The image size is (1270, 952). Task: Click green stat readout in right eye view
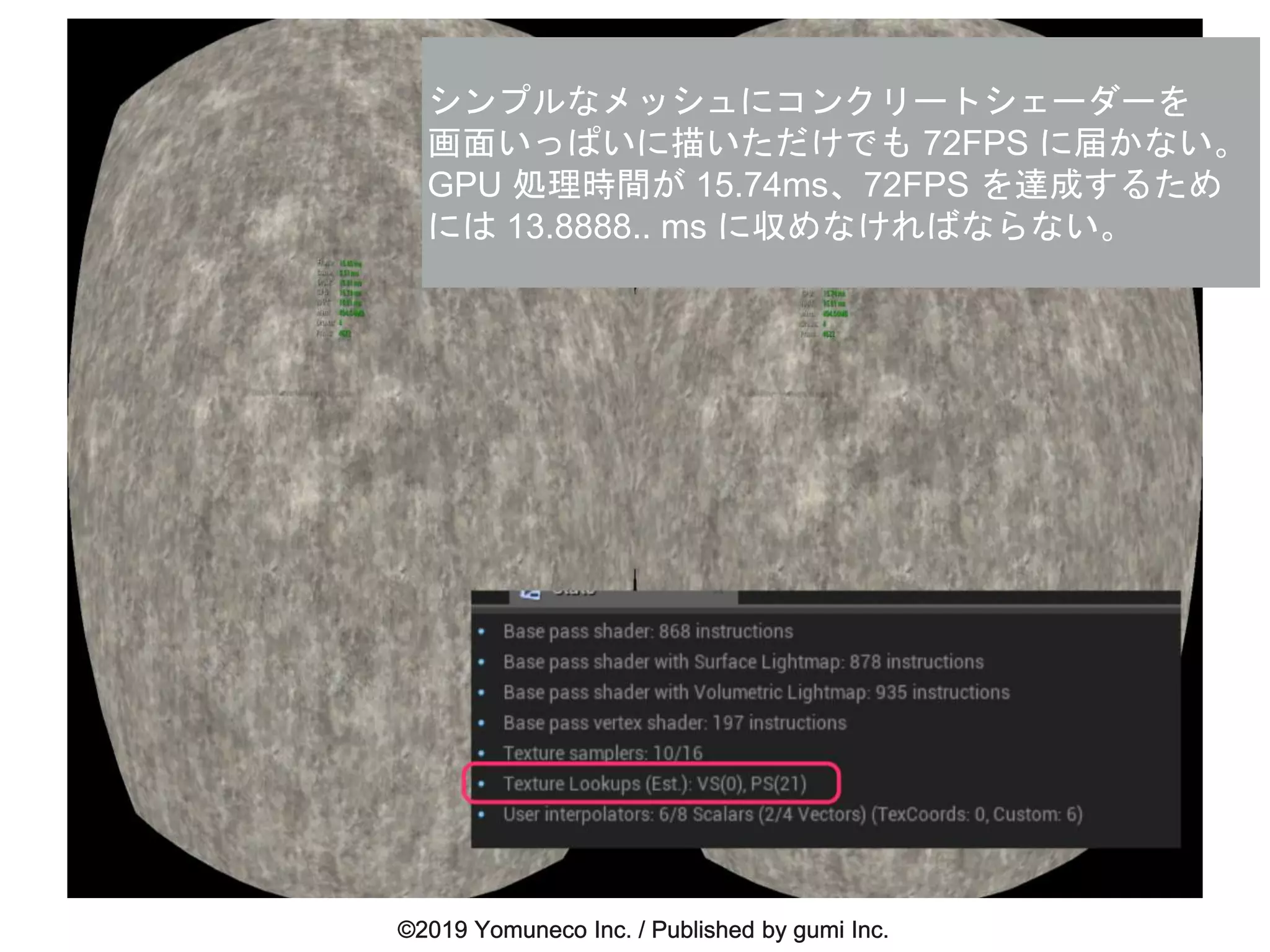point(824,313)
